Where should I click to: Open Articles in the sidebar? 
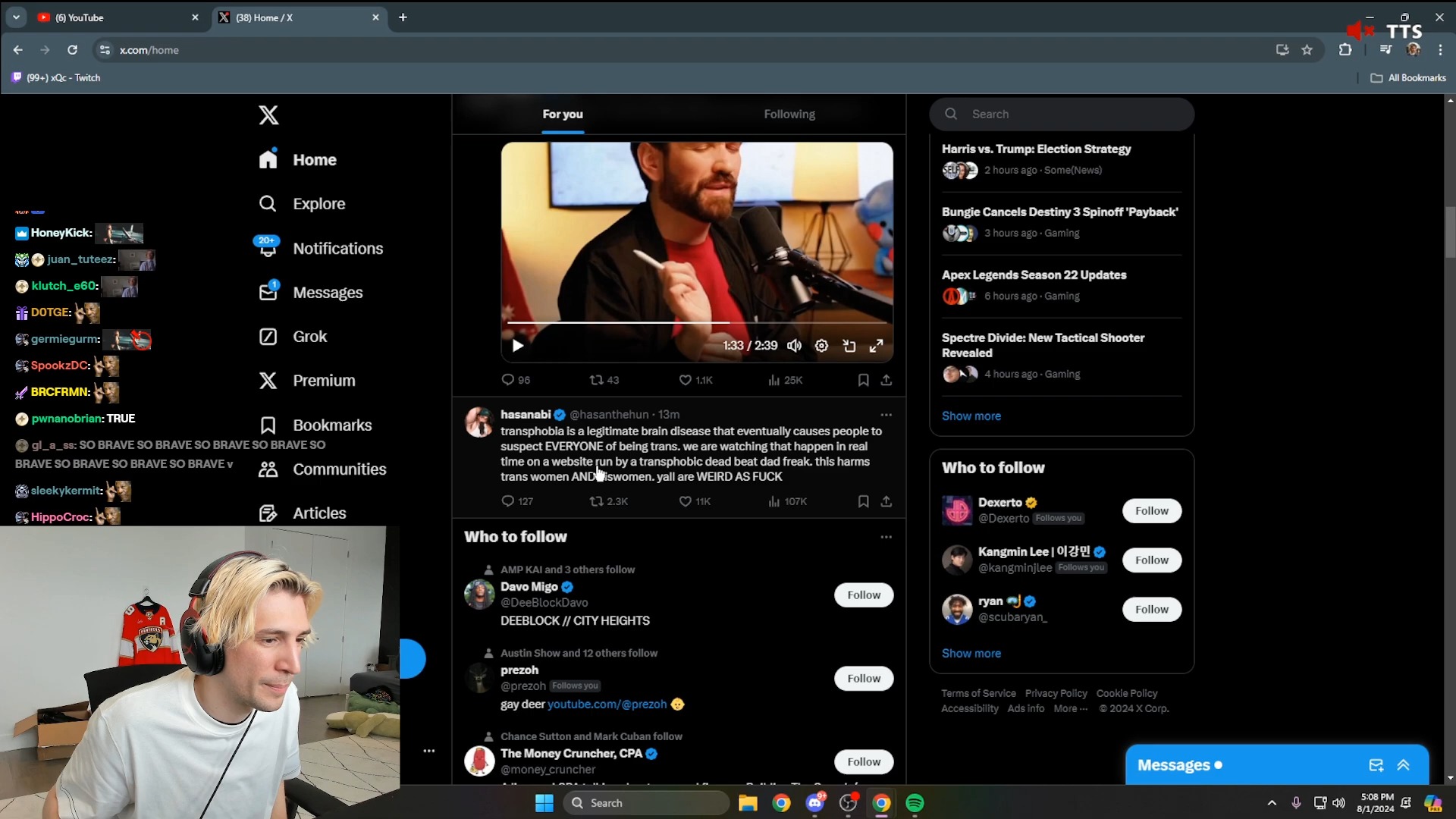click(x=303, y=513)
